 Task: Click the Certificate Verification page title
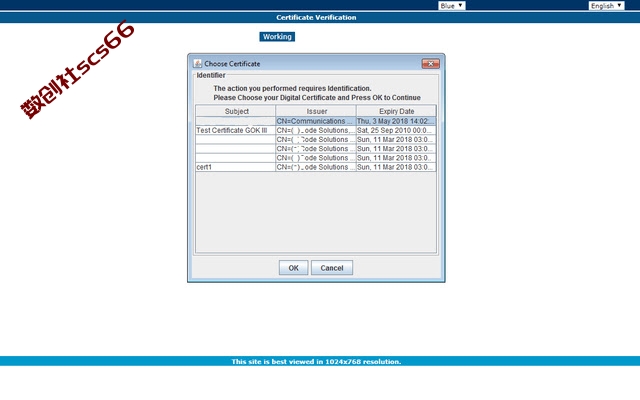pyautogui.click(x=316, y=18)
